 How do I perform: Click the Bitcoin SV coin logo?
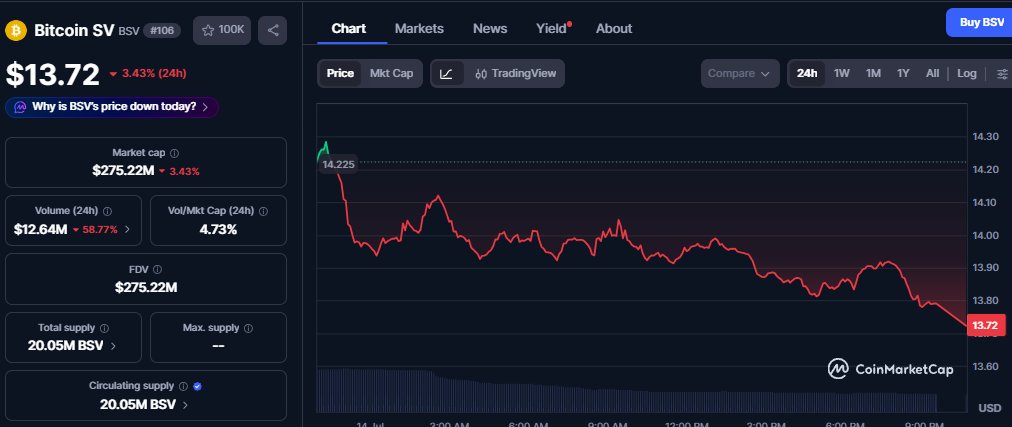tap(15, 30)
